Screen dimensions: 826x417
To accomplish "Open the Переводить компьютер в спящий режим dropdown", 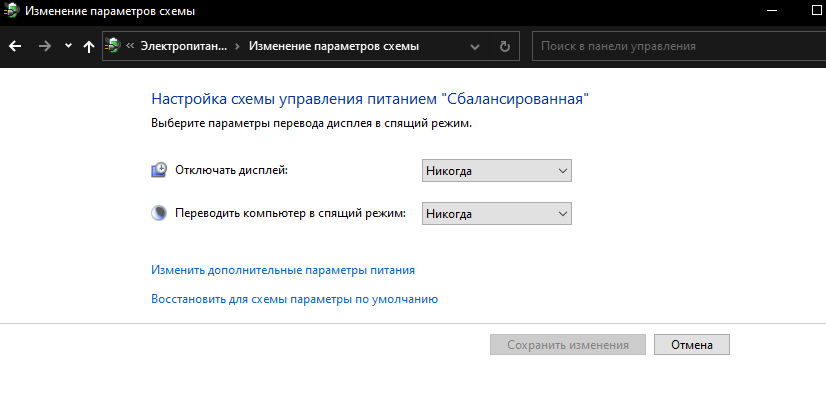I will tap(497, 214).
